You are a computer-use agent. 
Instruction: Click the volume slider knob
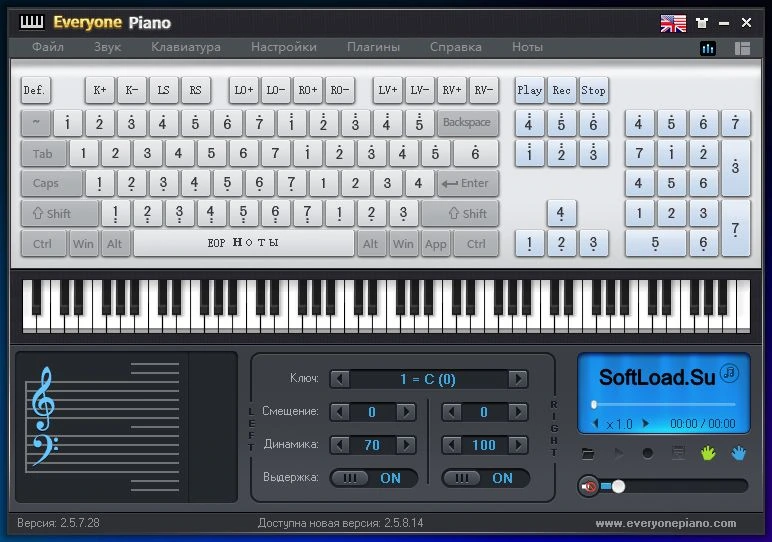pos(618,486)
